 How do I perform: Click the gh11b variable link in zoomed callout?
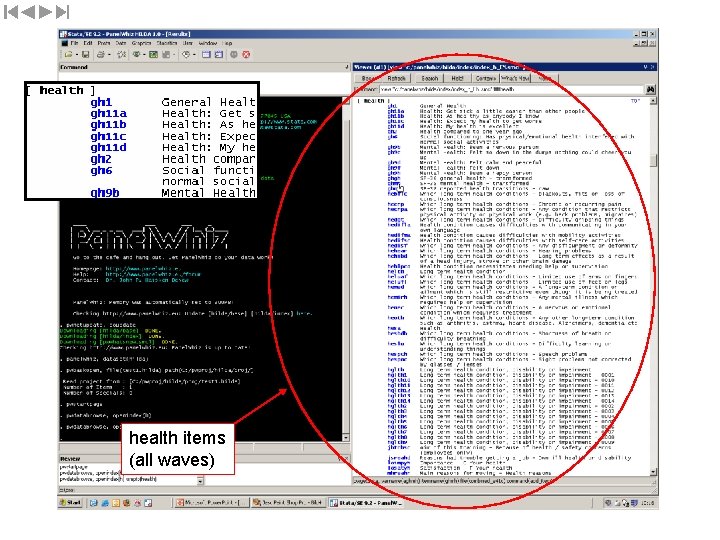[x=108, y=125]
